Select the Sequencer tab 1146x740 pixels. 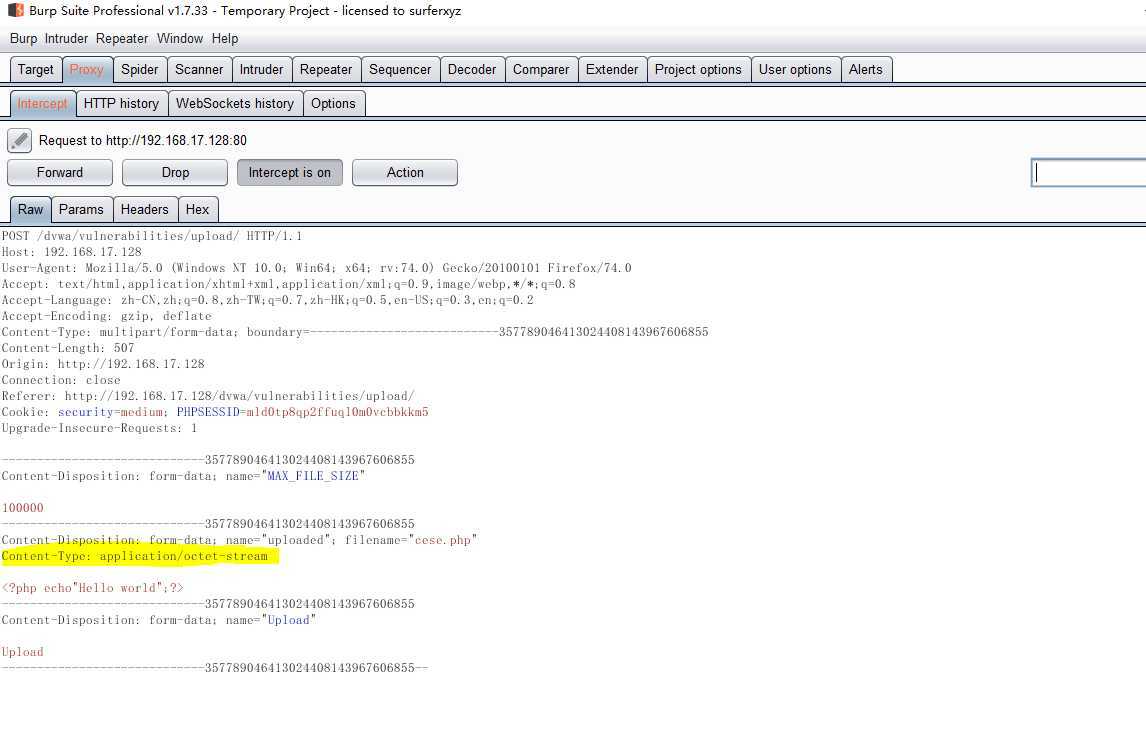(x=400, y=69)
